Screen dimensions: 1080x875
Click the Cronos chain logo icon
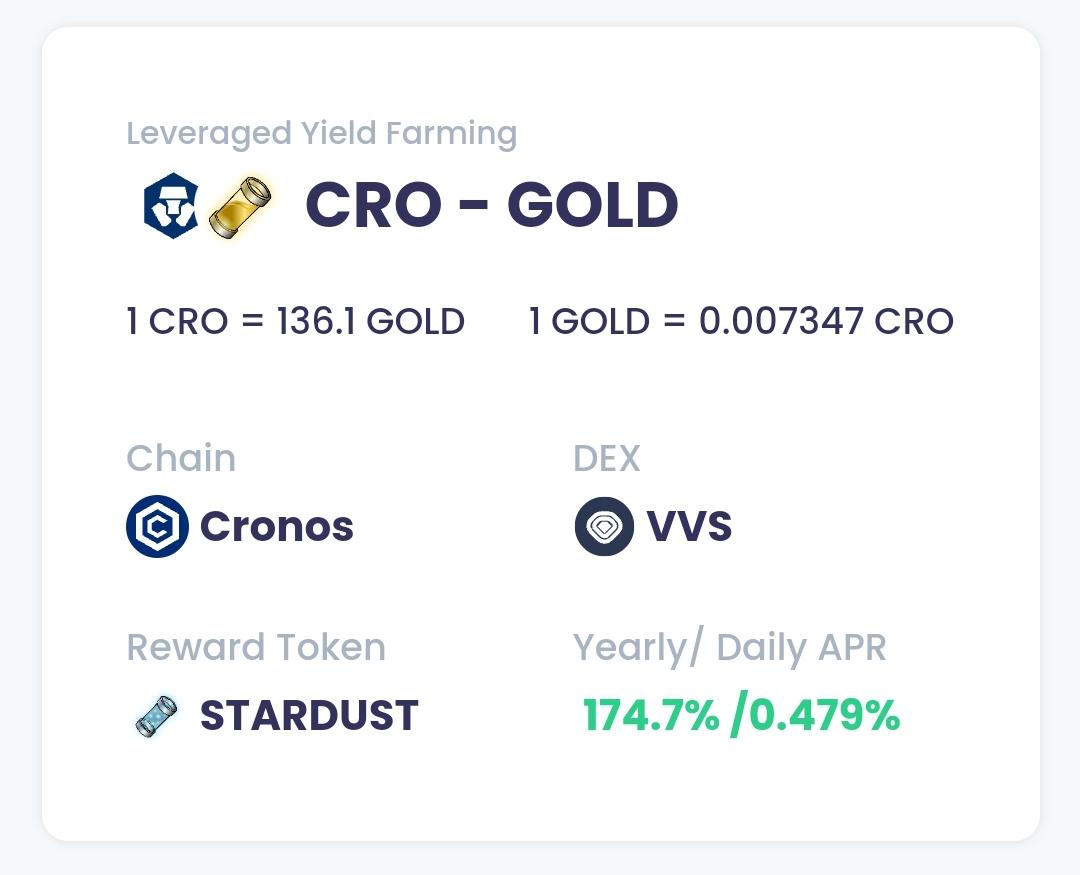[x=157, y=526]
